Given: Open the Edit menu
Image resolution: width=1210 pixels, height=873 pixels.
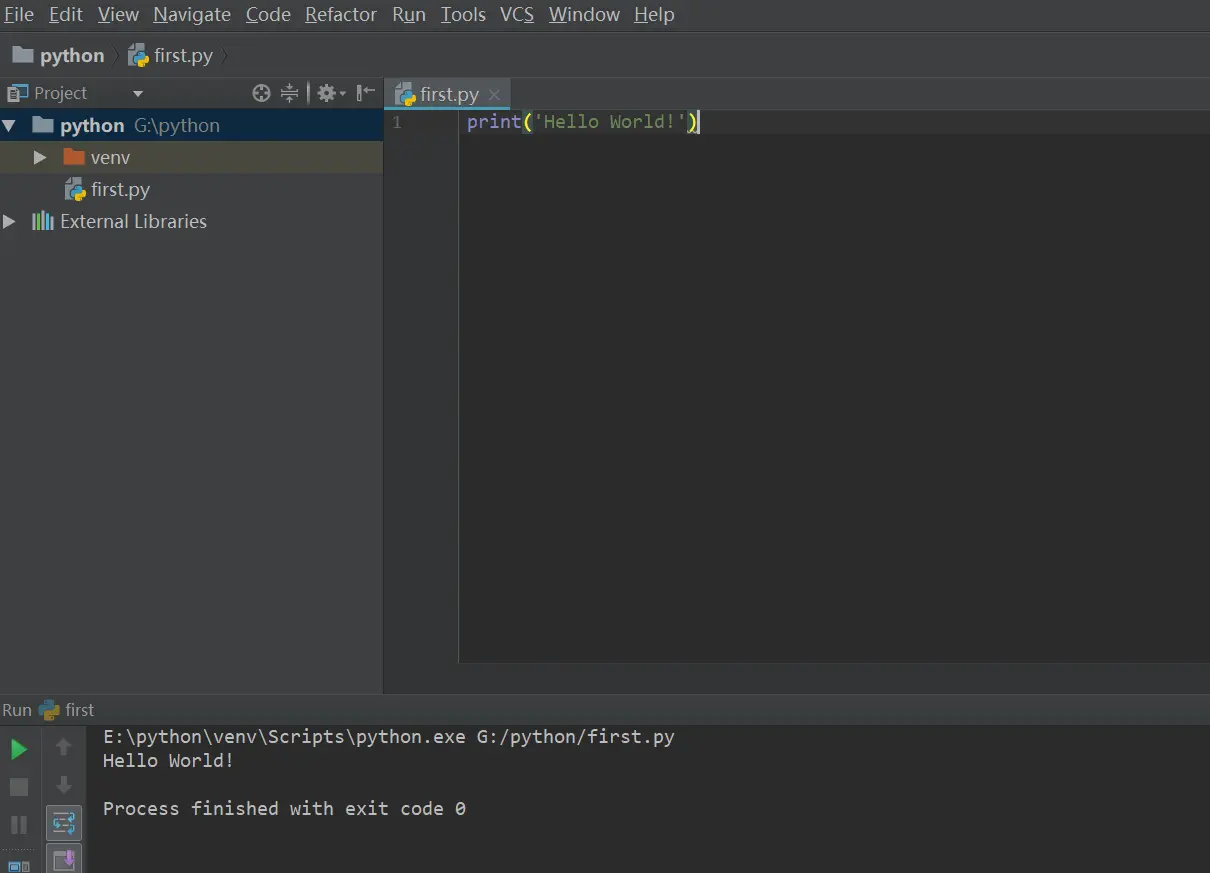Looking at the screenshot, I should 66,14.
